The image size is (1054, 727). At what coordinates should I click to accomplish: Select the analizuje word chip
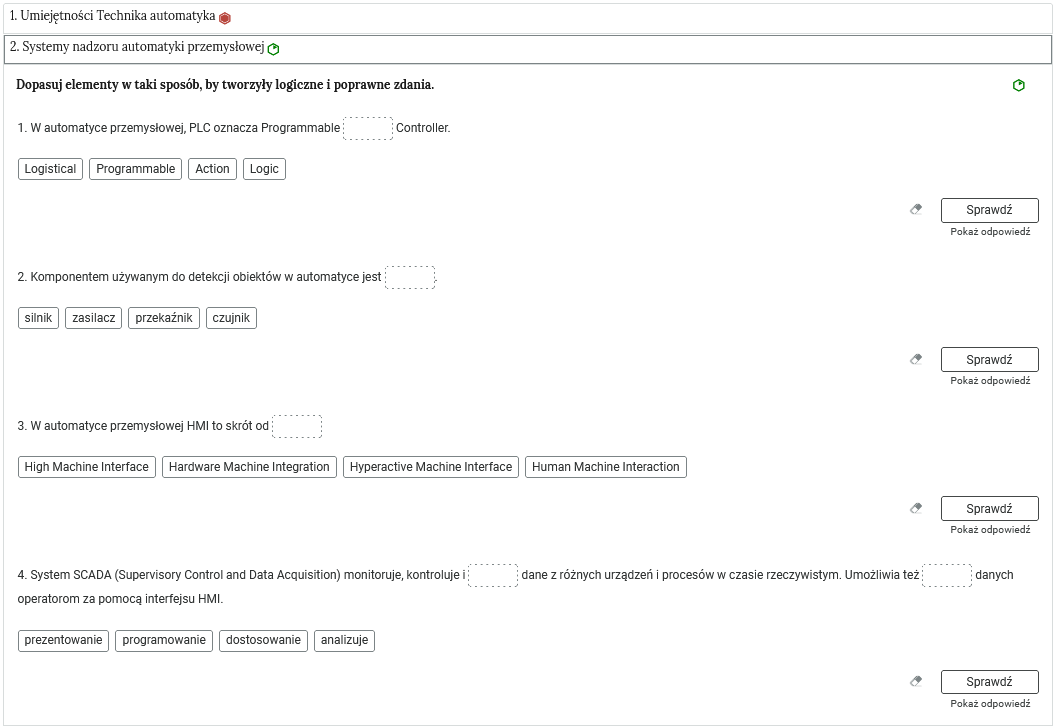[x=344, y=640]
